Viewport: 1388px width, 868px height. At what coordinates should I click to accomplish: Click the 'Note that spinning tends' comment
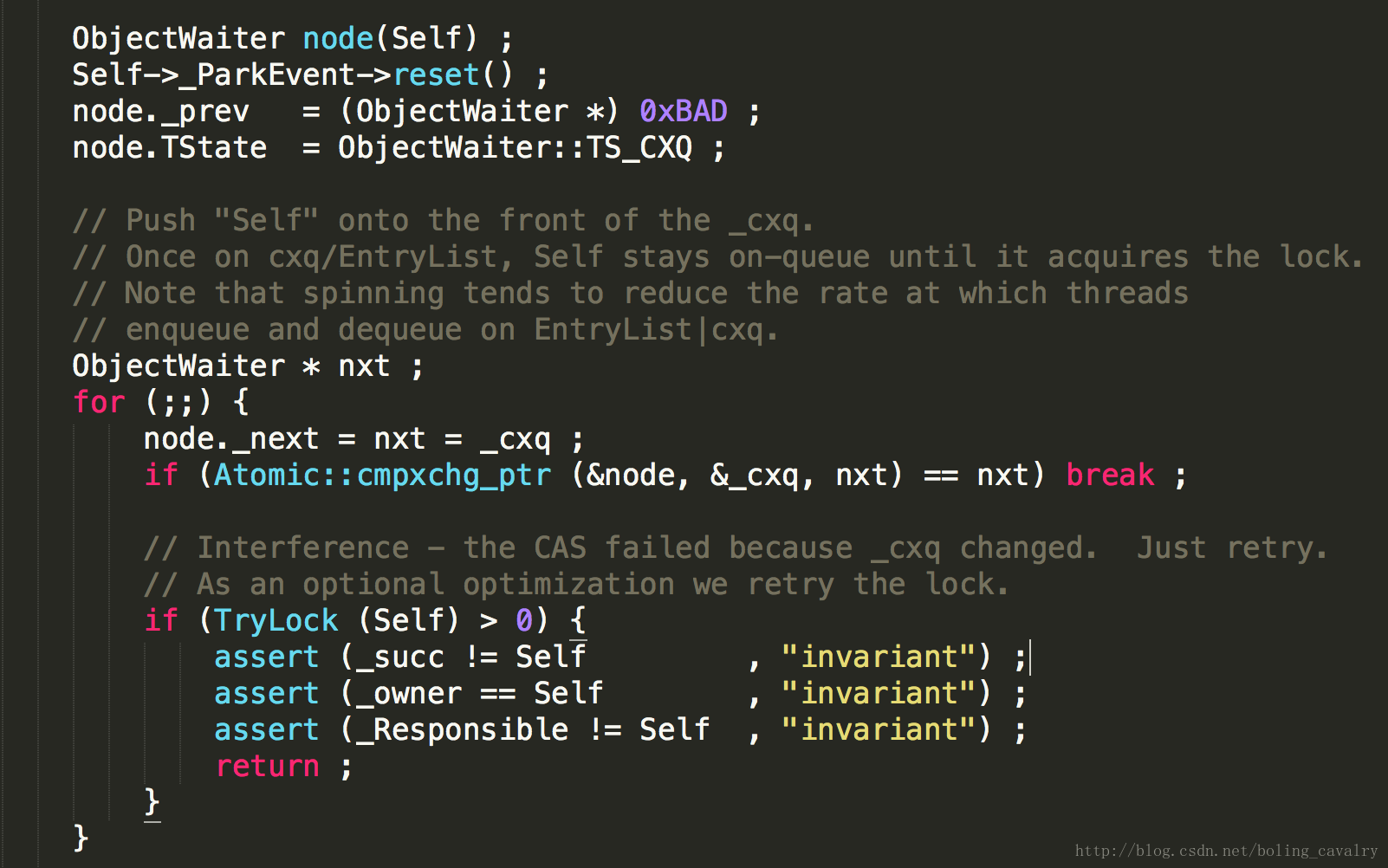630,293
